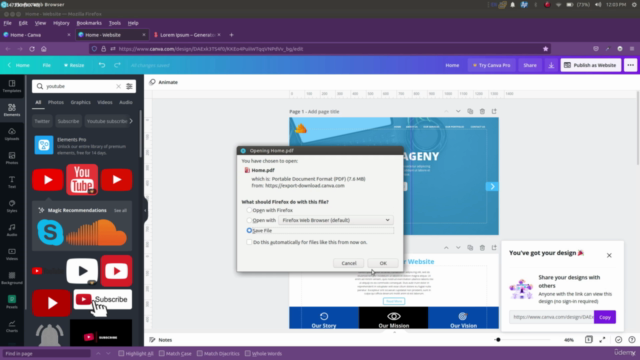Open the Background sidebar panel
This screenshot has width=640, height=360.
click(x=12, y=278)
